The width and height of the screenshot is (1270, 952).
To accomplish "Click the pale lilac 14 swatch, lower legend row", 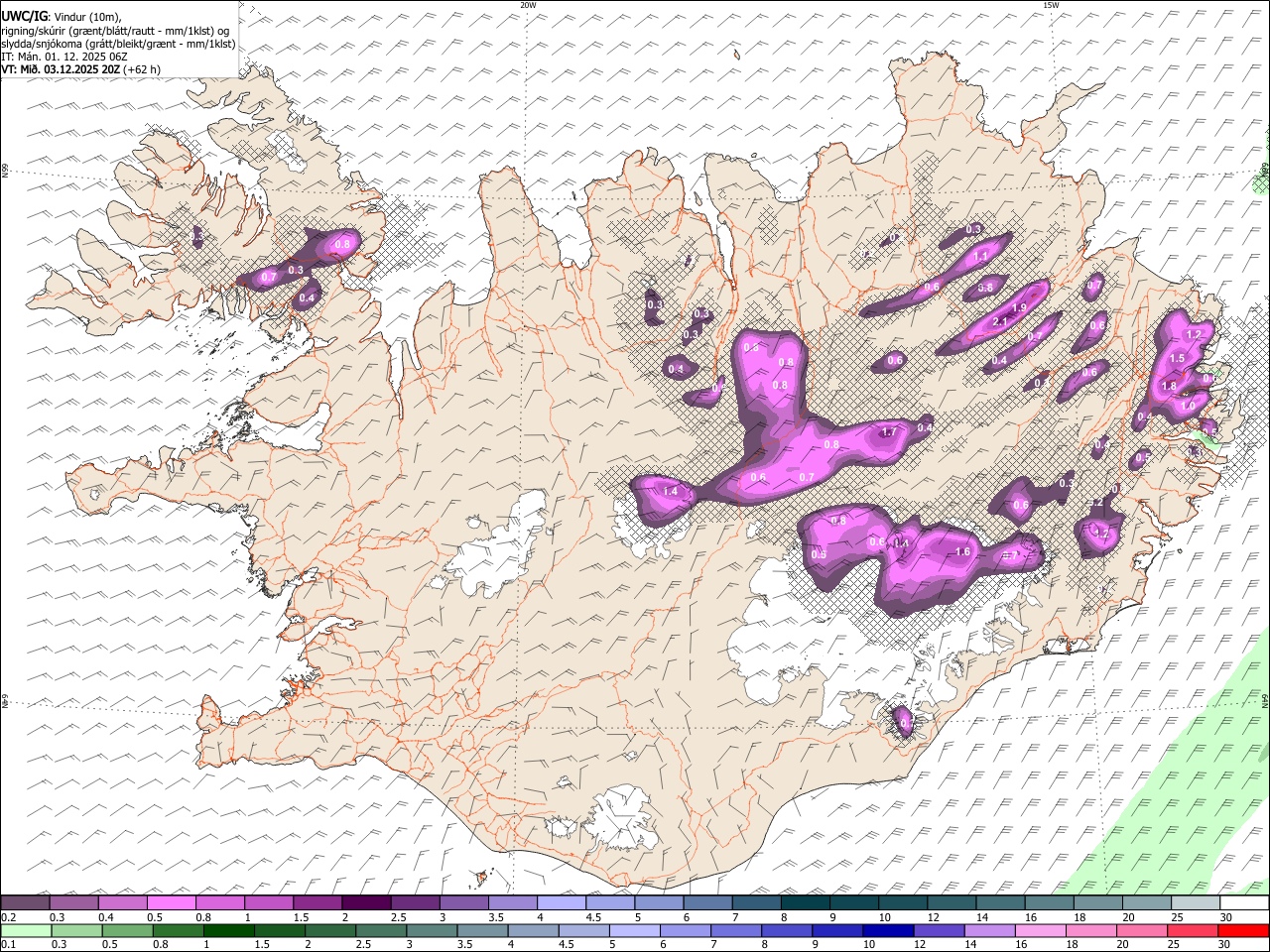I will pos(989,931).
